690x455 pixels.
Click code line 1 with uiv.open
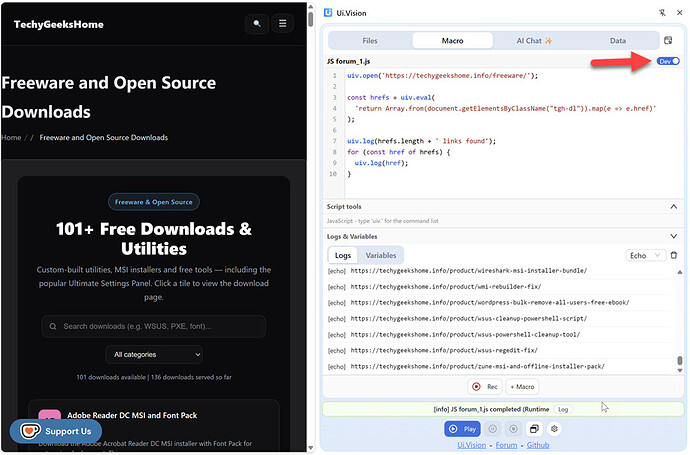click(442, 76)
